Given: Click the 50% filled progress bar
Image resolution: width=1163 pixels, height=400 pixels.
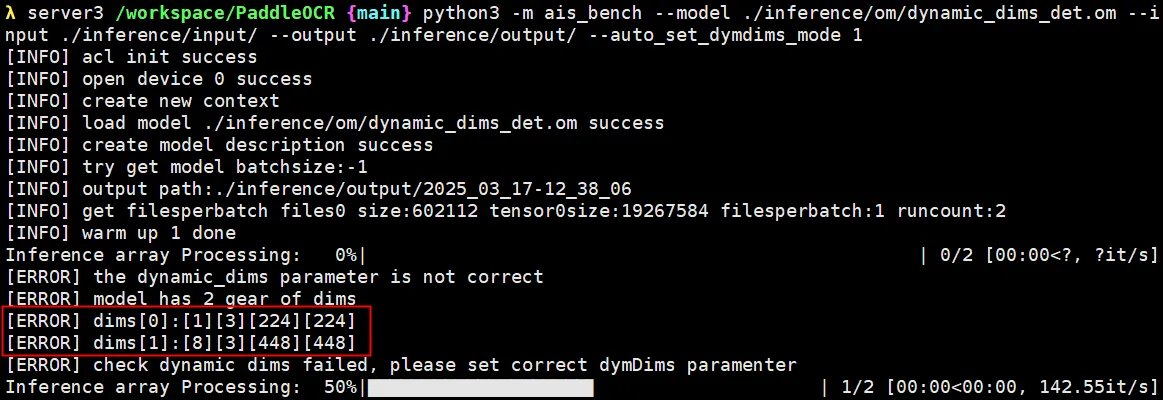Looking at the screenshot, I should [481, 387].
